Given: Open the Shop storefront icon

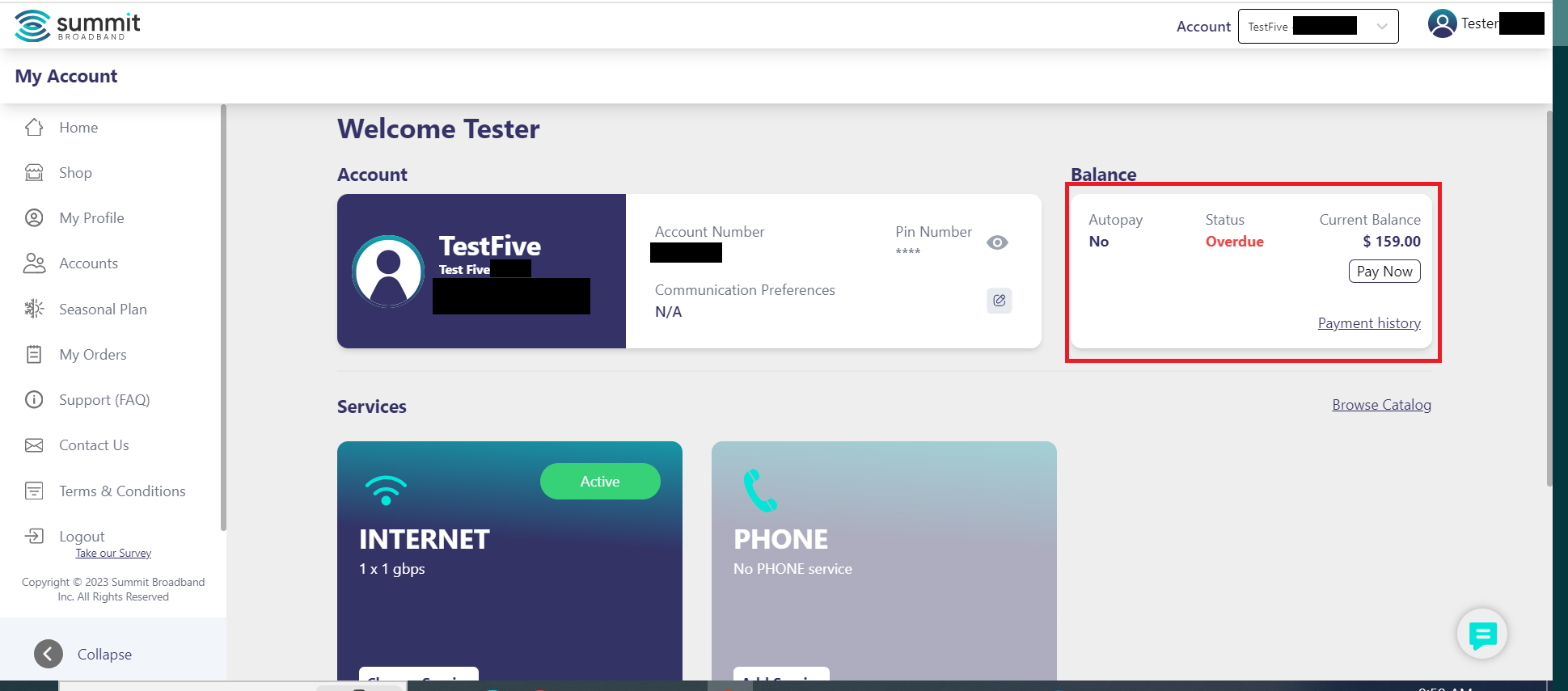Looking at the screenshot, I should pos(34,173).
